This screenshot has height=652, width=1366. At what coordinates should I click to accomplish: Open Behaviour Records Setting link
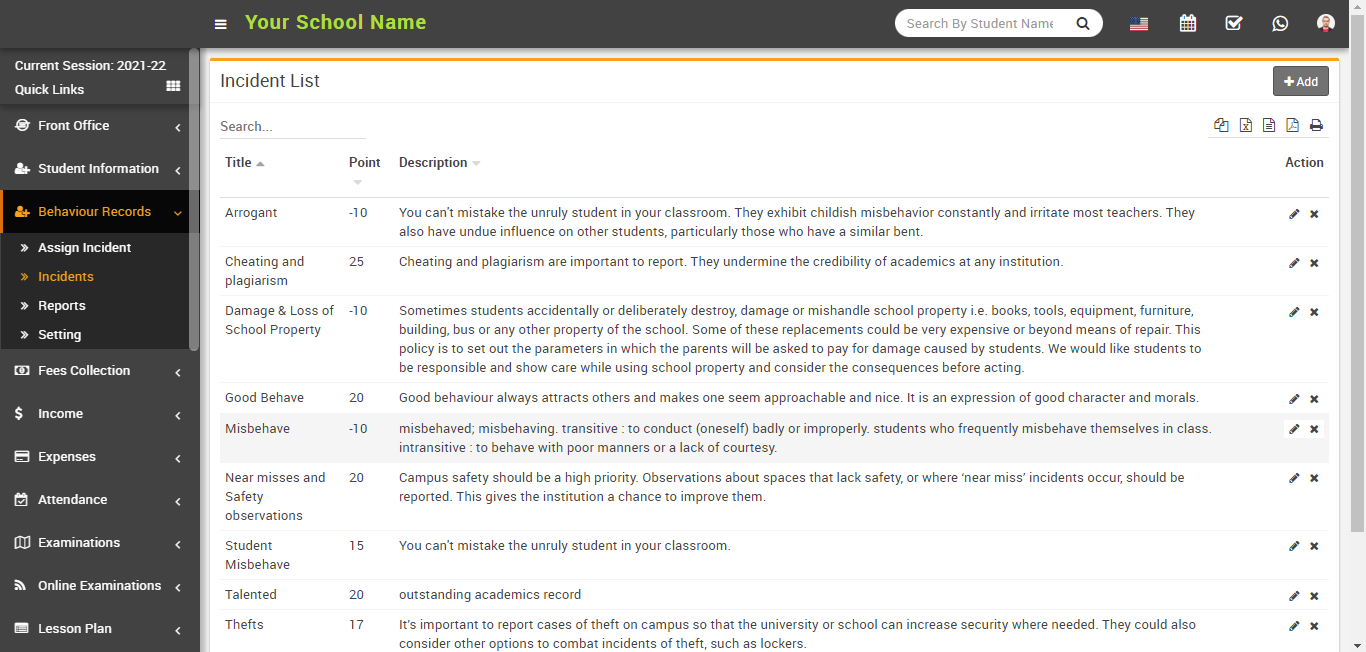click(x=59, y=335)
